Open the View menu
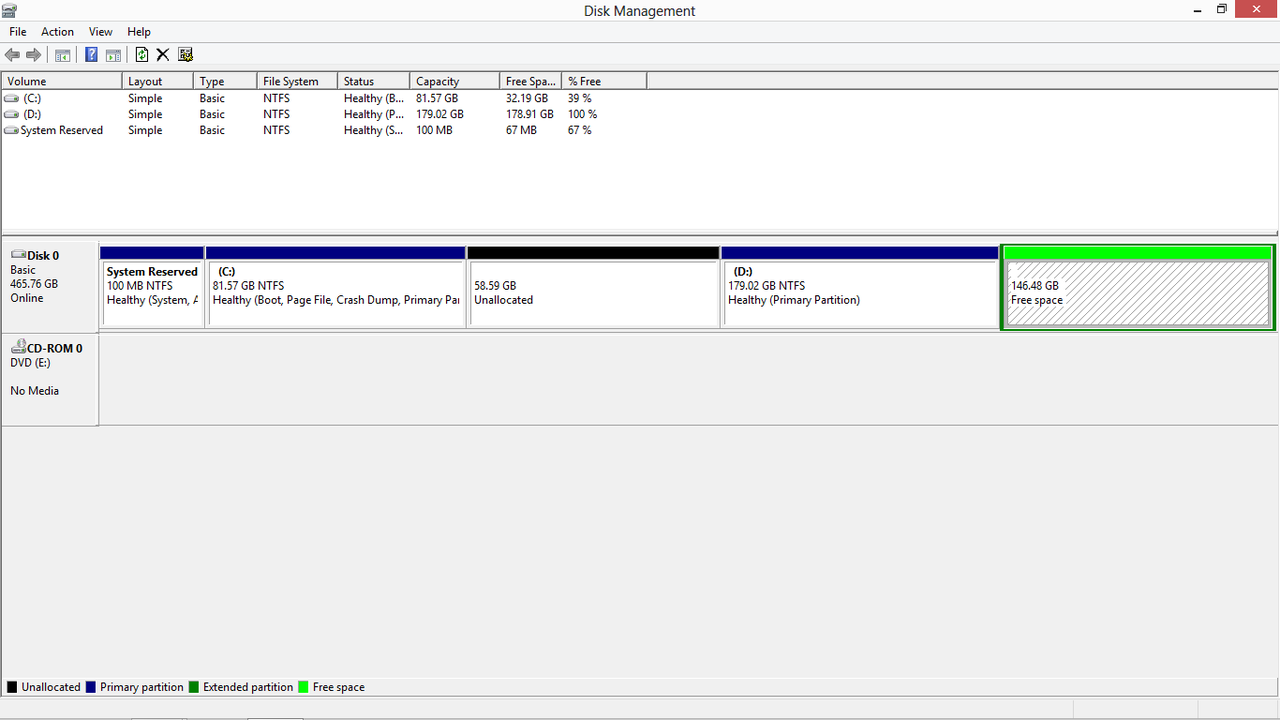The height and width of the screenshot is (720, 1280). [x=101, y=32]
